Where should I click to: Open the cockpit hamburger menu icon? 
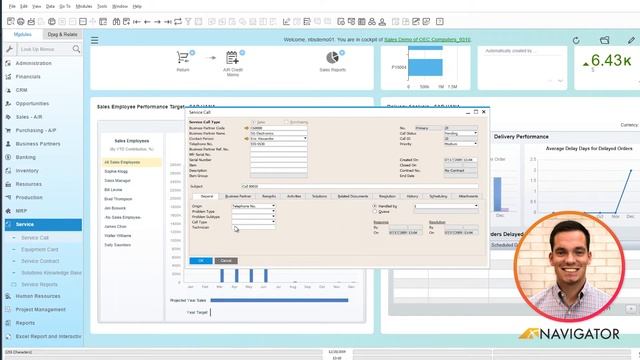[x=95, y=40]
